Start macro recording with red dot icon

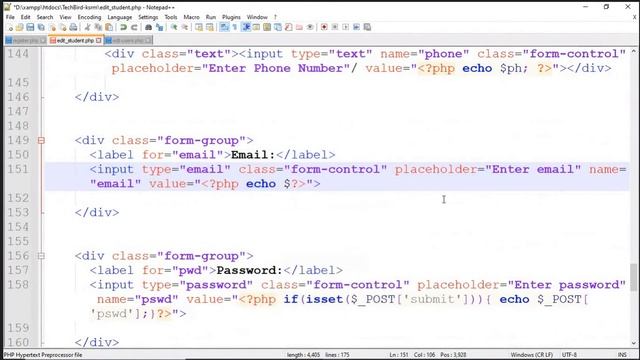point(324,27)
